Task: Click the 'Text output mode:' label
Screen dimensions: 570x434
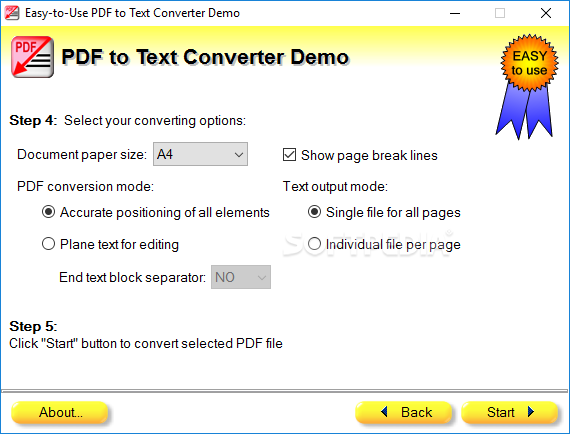Action: coord(335,186)
